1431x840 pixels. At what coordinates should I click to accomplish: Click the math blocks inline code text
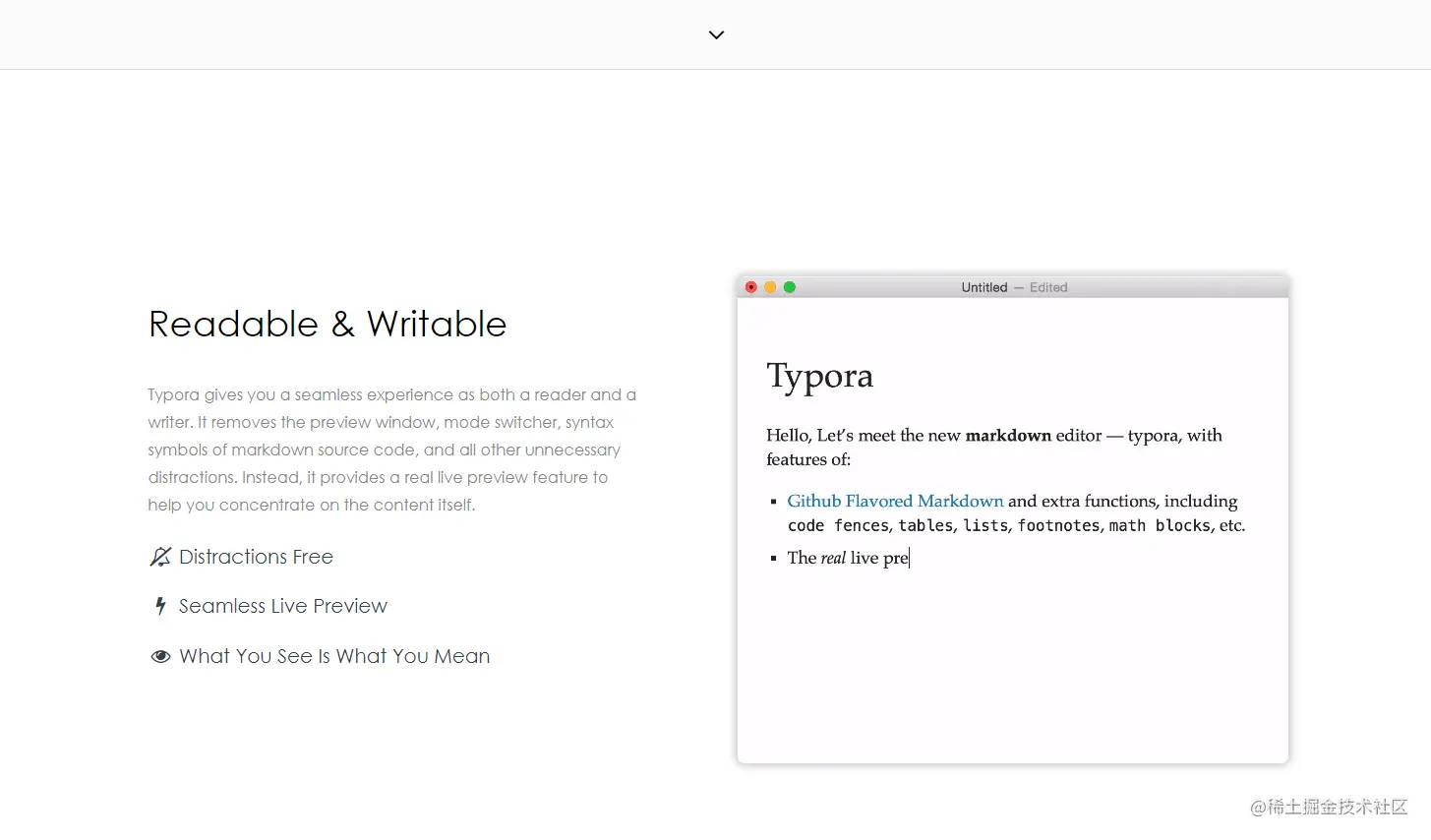[1160, 525]
